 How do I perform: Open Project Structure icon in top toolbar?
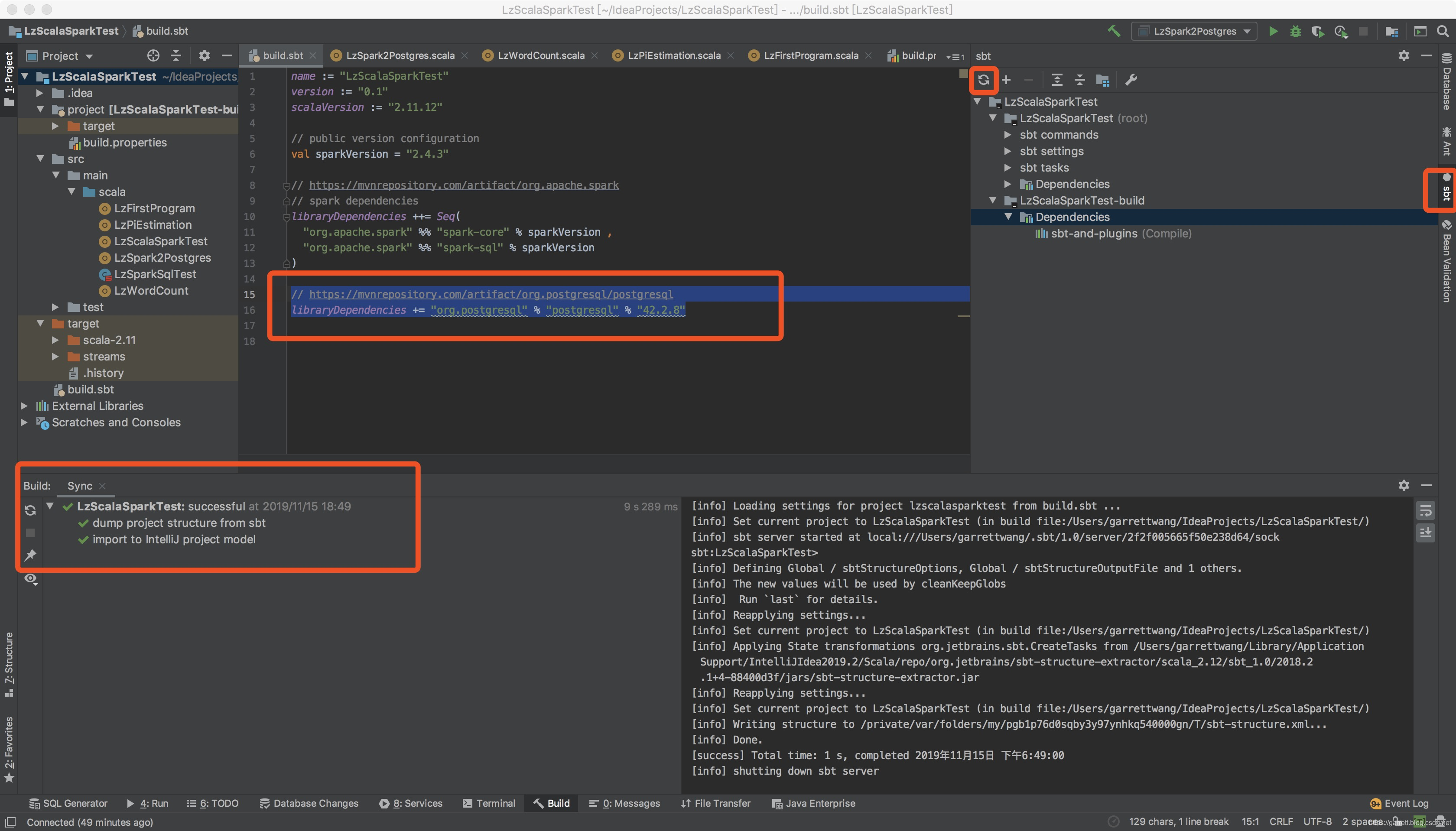point(1391,31)
